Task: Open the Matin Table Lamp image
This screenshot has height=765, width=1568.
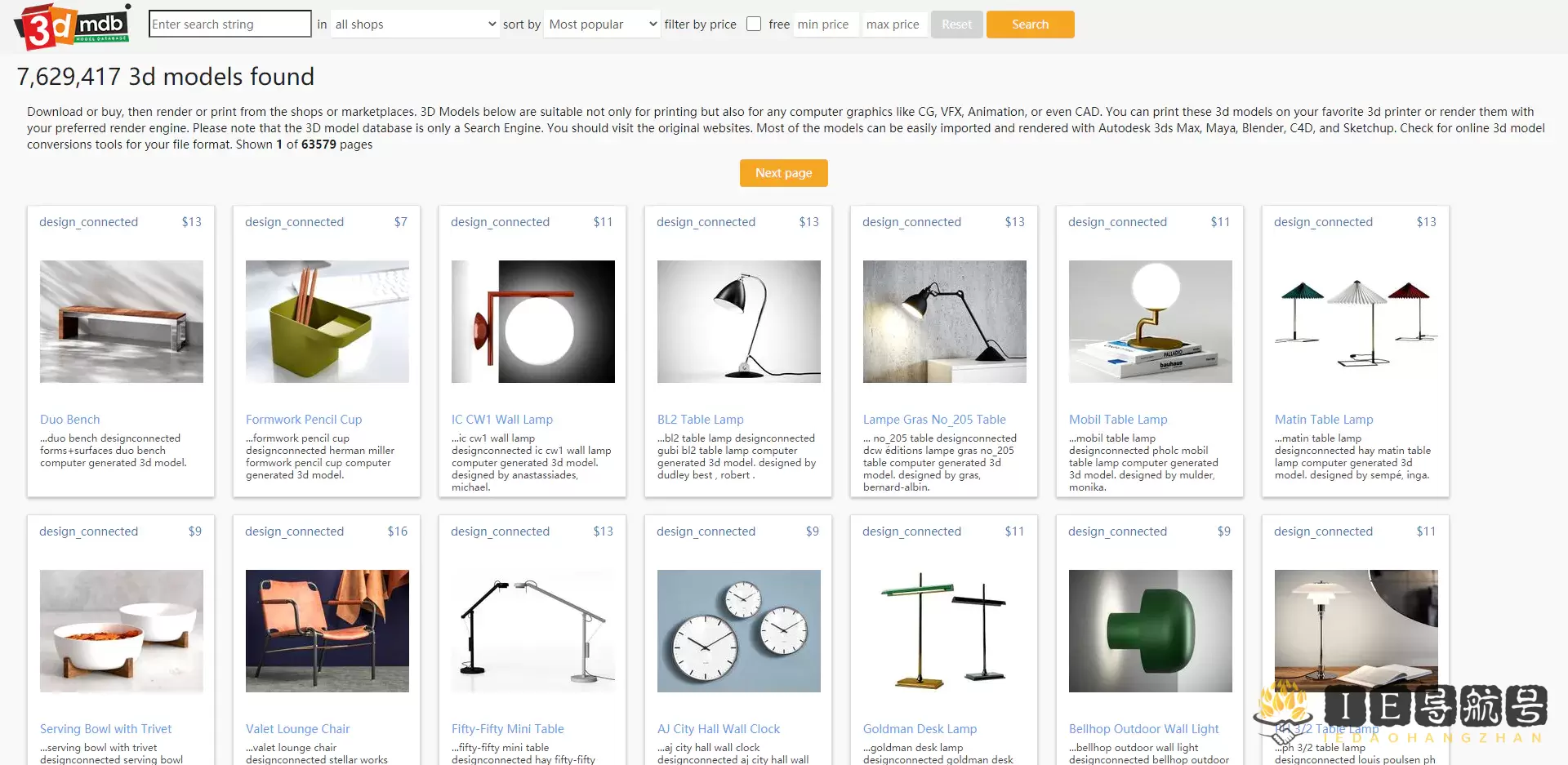Action: point(1356,322)
